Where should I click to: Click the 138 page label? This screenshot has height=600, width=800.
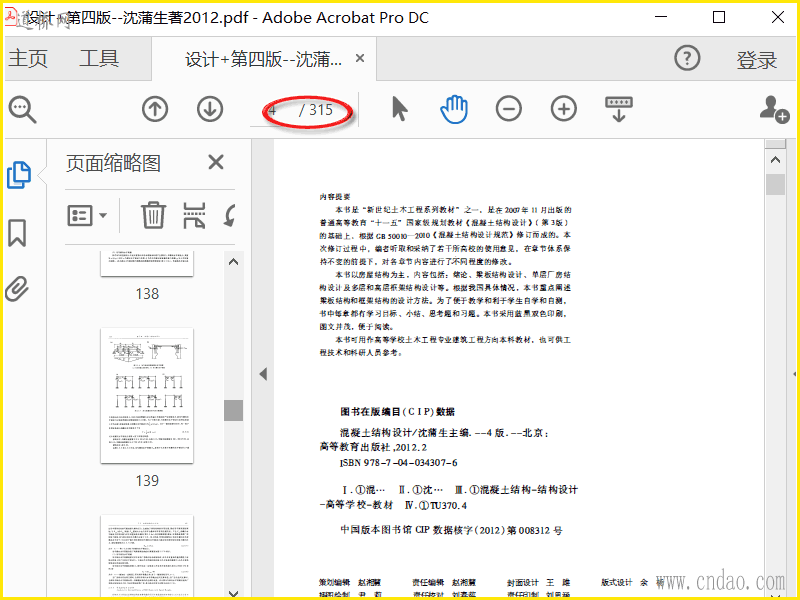click(147, 294)
